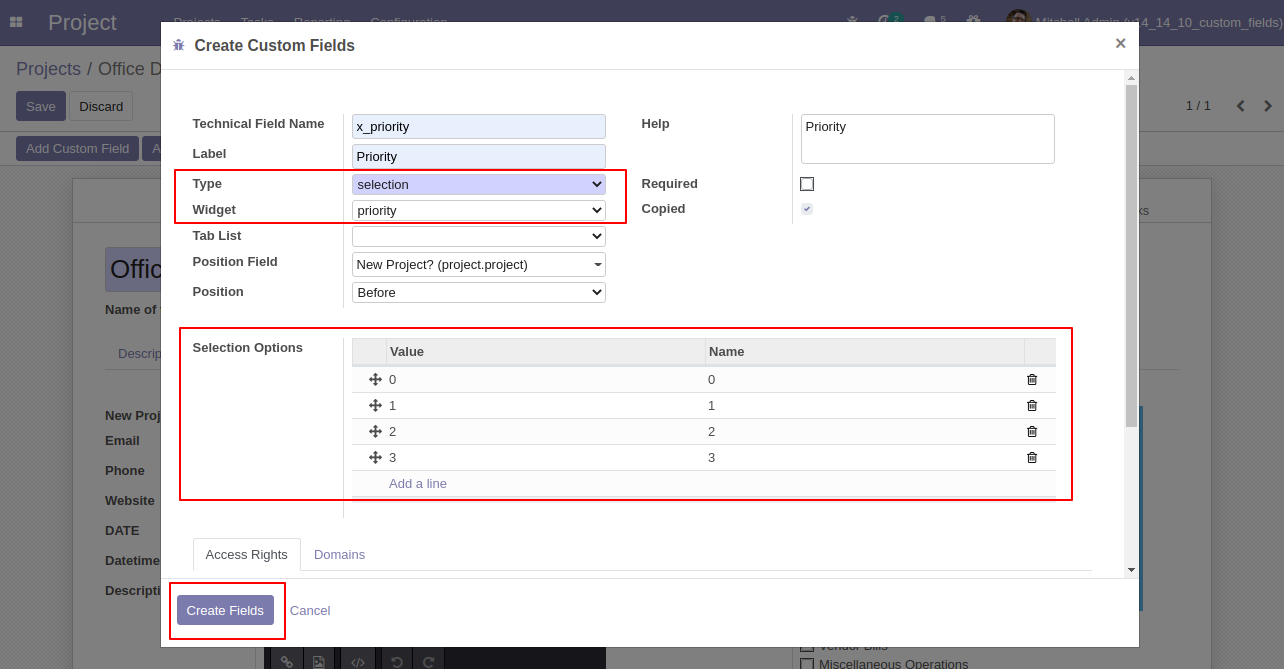Click the Cancel link in the dialog footer
This screenshot has width=1284, height=669.
[310, 610]
